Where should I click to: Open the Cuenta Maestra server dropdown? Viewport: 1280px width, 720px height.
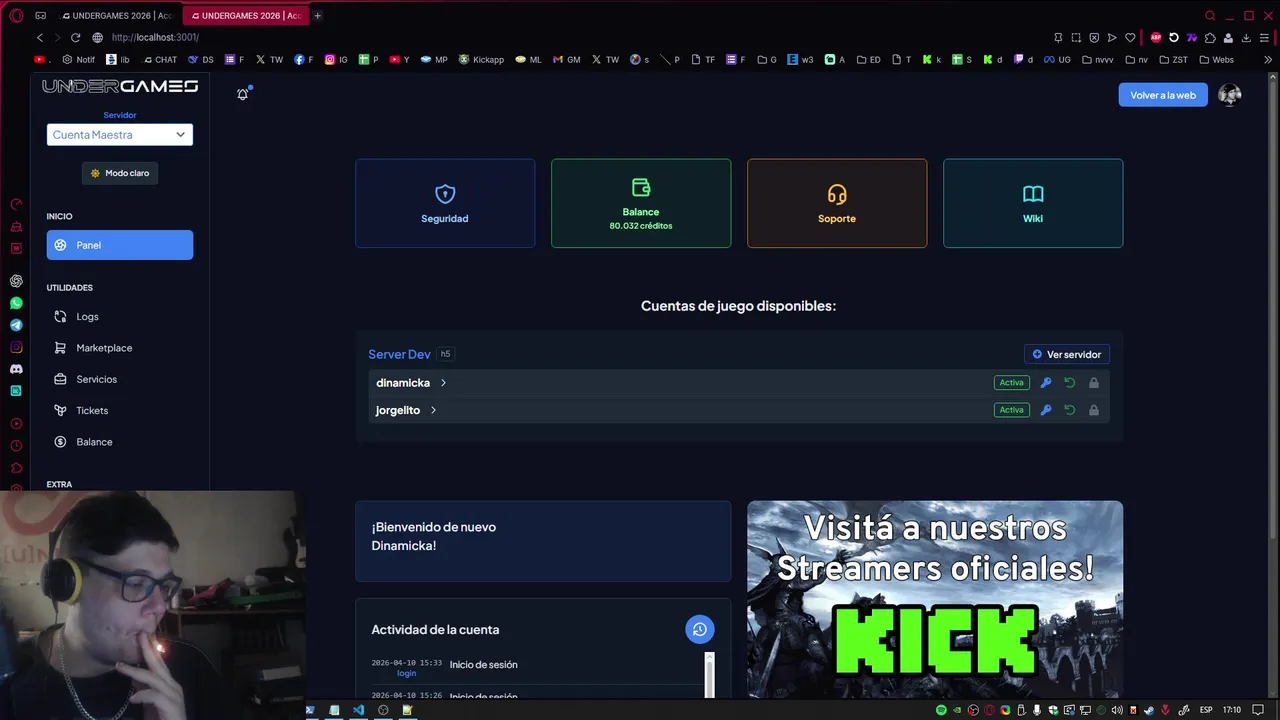tap(120, 135)
